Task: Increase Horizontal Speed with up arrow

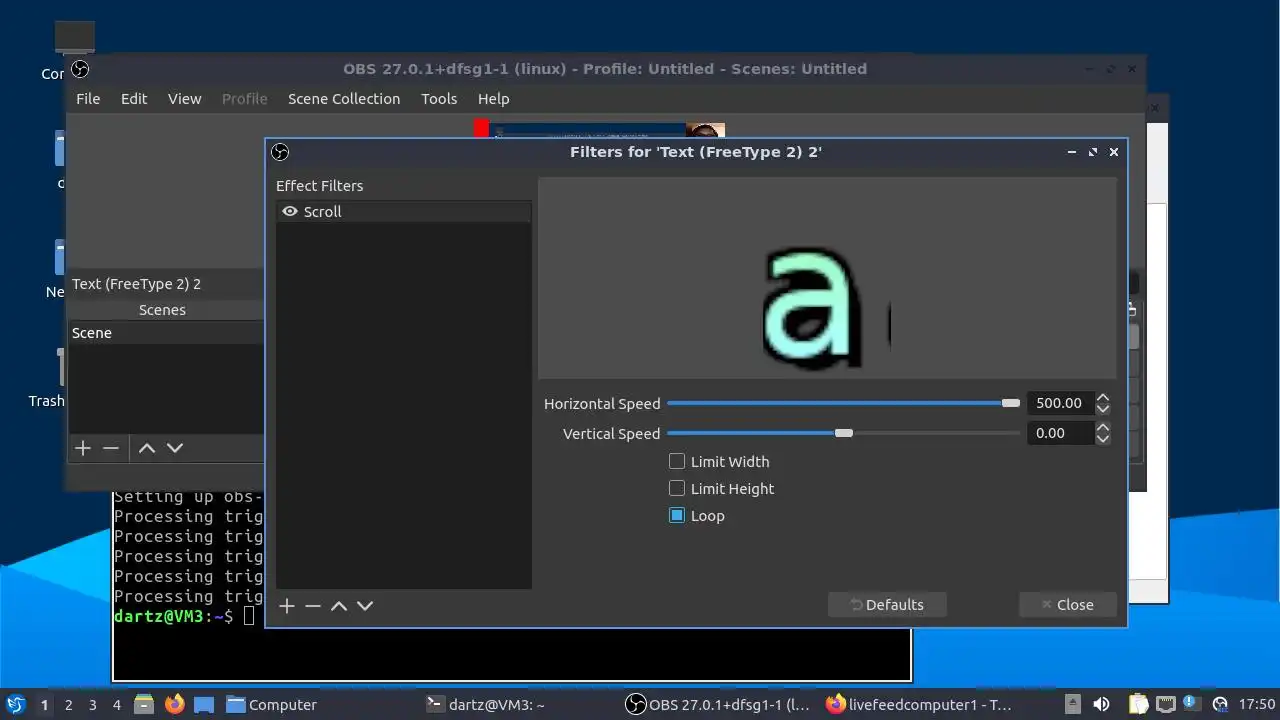Action: [1103, 398]
